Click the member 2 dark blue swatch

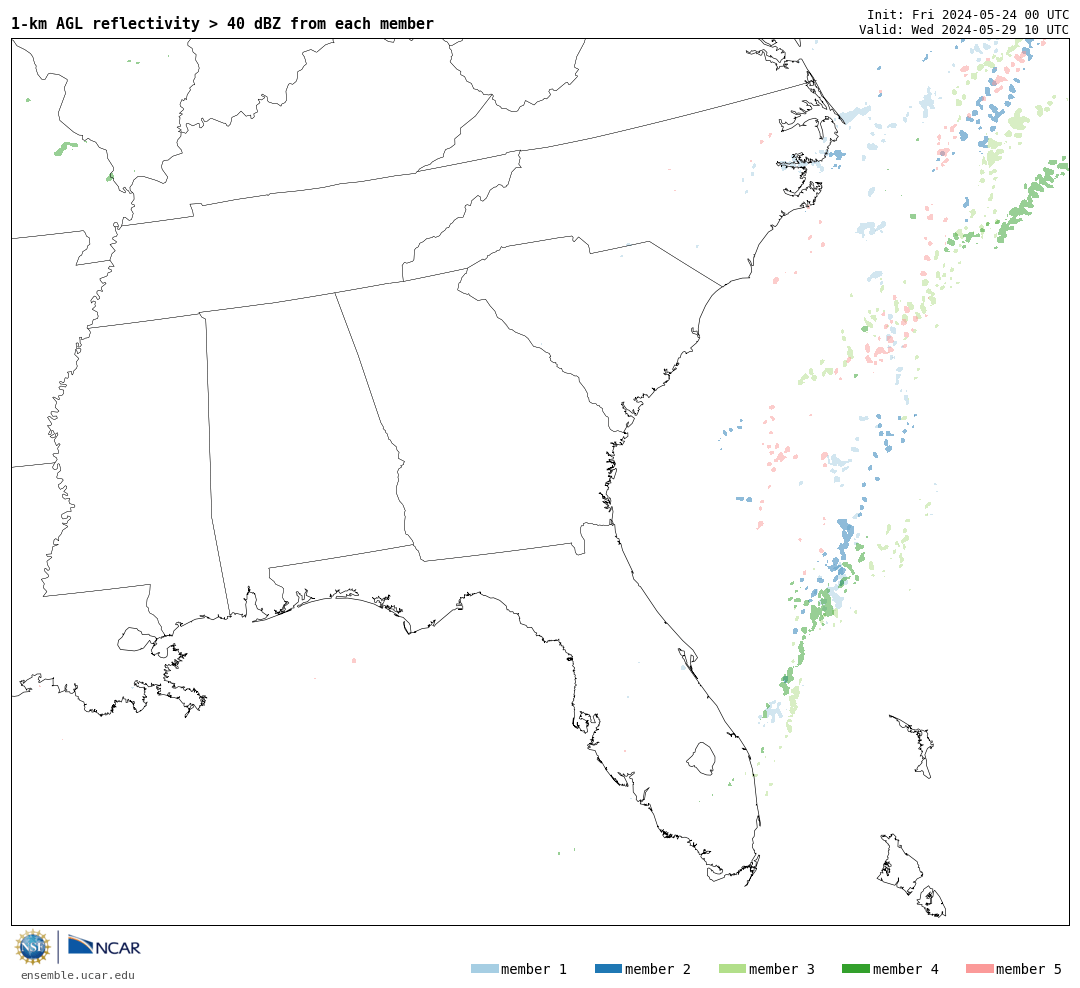point(608,969)
